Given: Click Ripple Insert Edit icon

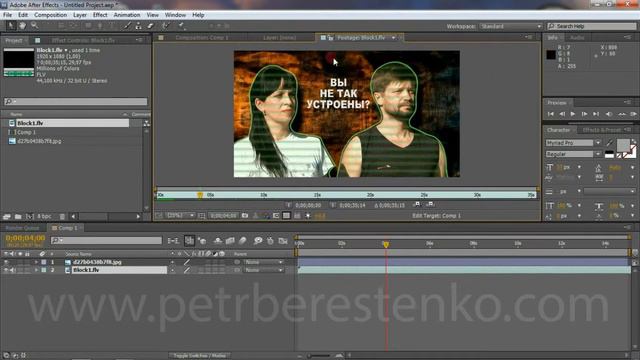Looking at the screenshot, I should pos(417,204).
